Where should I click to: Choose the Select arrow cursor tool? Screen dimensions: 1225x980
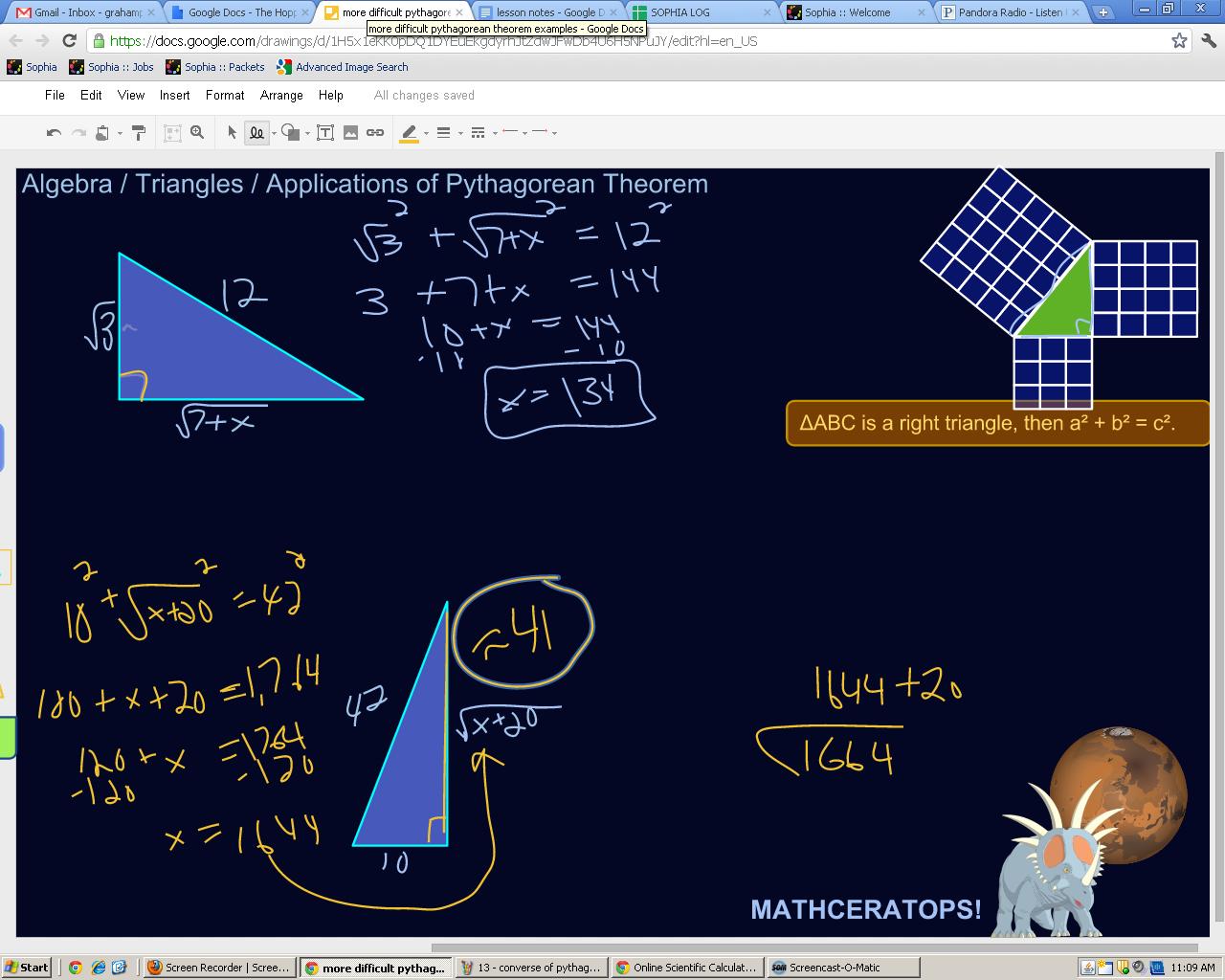click(232, 133)
